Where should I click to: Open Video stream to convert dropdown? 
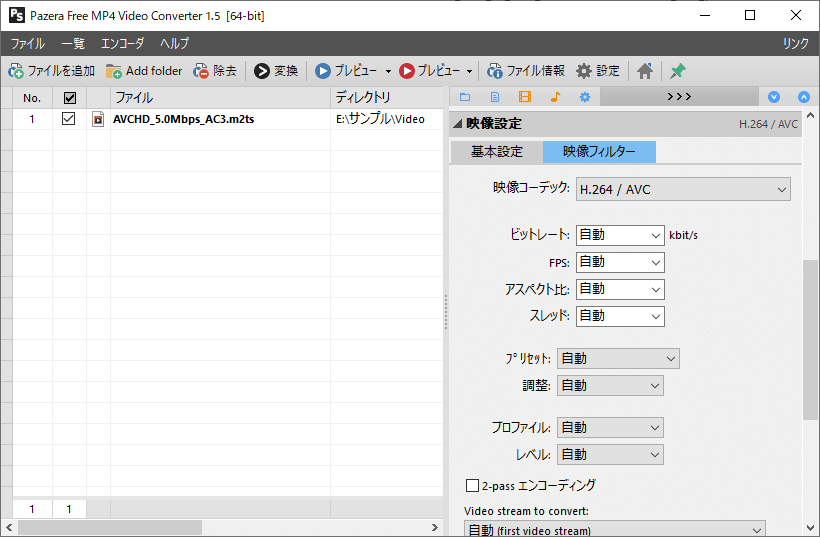click(615, 528)
